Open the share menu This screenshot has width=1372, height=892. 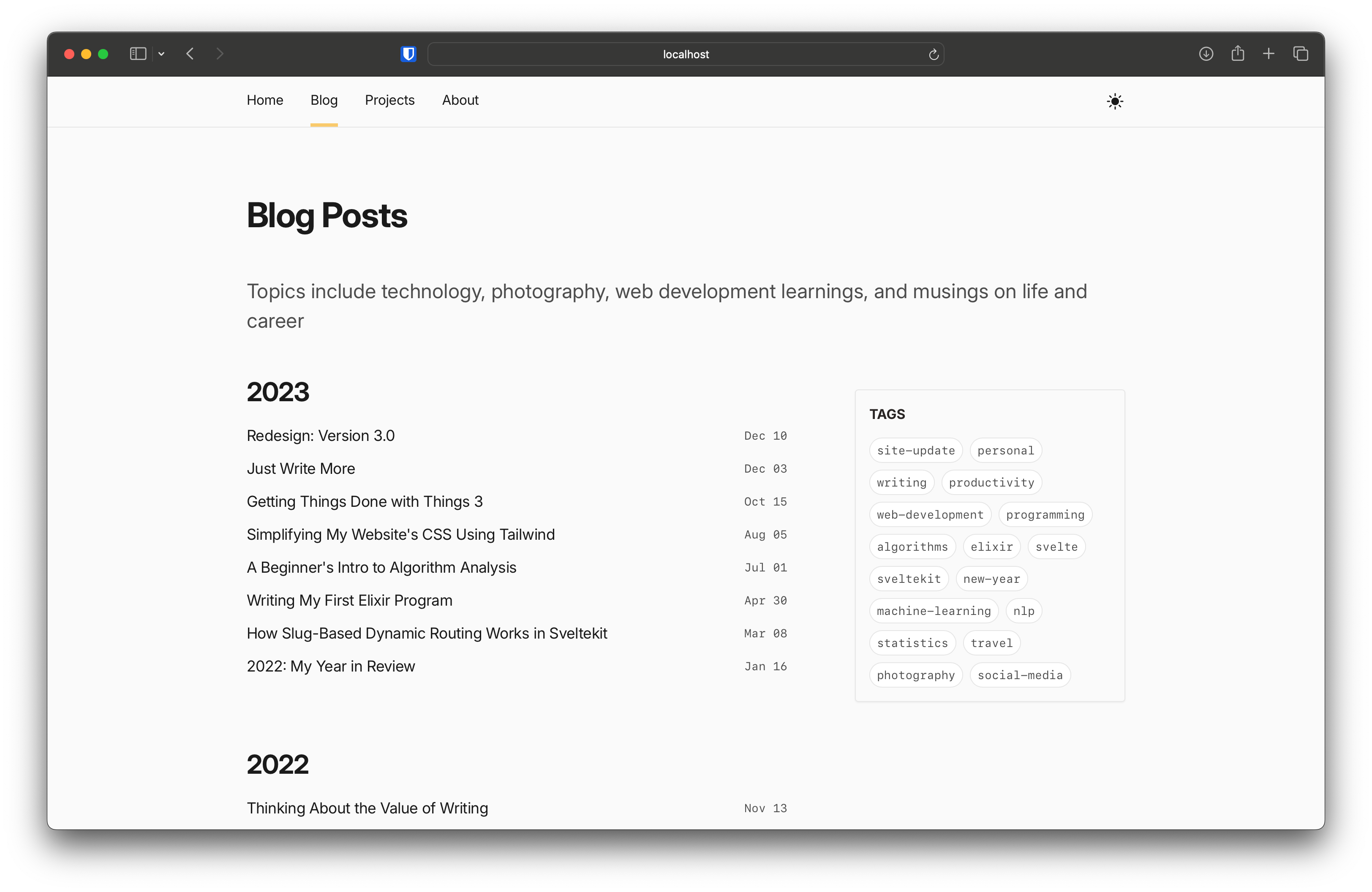[x=1238, y=54]
